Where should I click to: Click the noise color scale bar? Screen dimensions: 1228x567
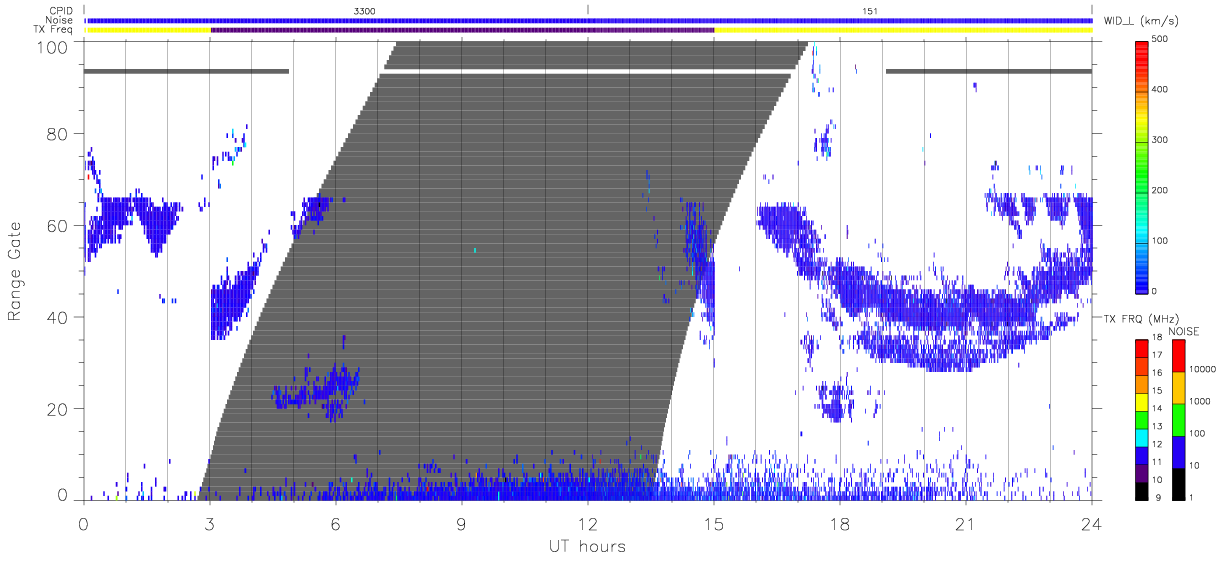tap(1179, 419)
